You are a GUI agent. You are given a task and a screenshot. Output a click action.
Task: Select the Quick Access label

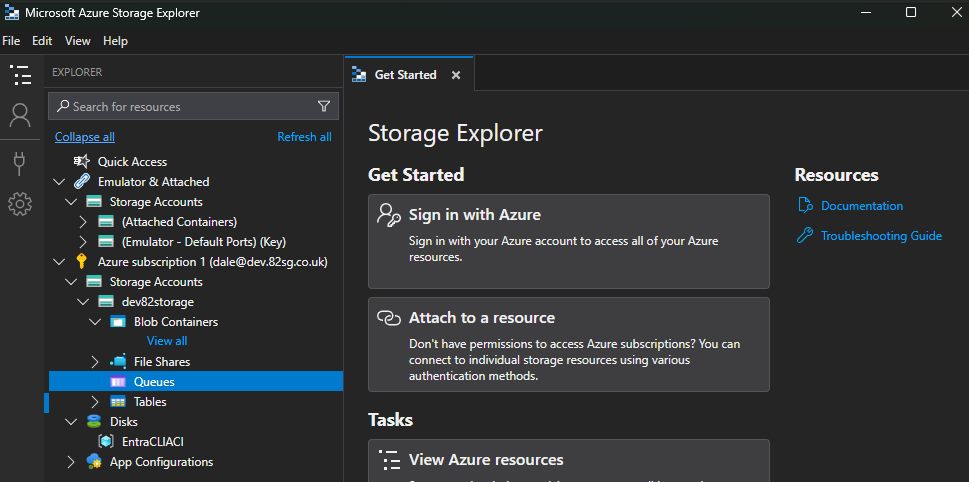[x=132, y=162]
